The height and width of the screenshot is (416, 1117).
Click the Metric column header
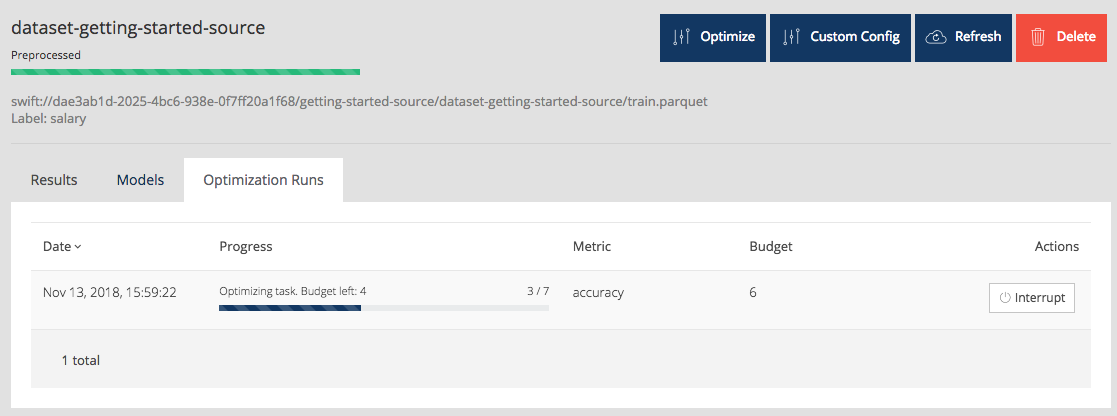(591, 246)
